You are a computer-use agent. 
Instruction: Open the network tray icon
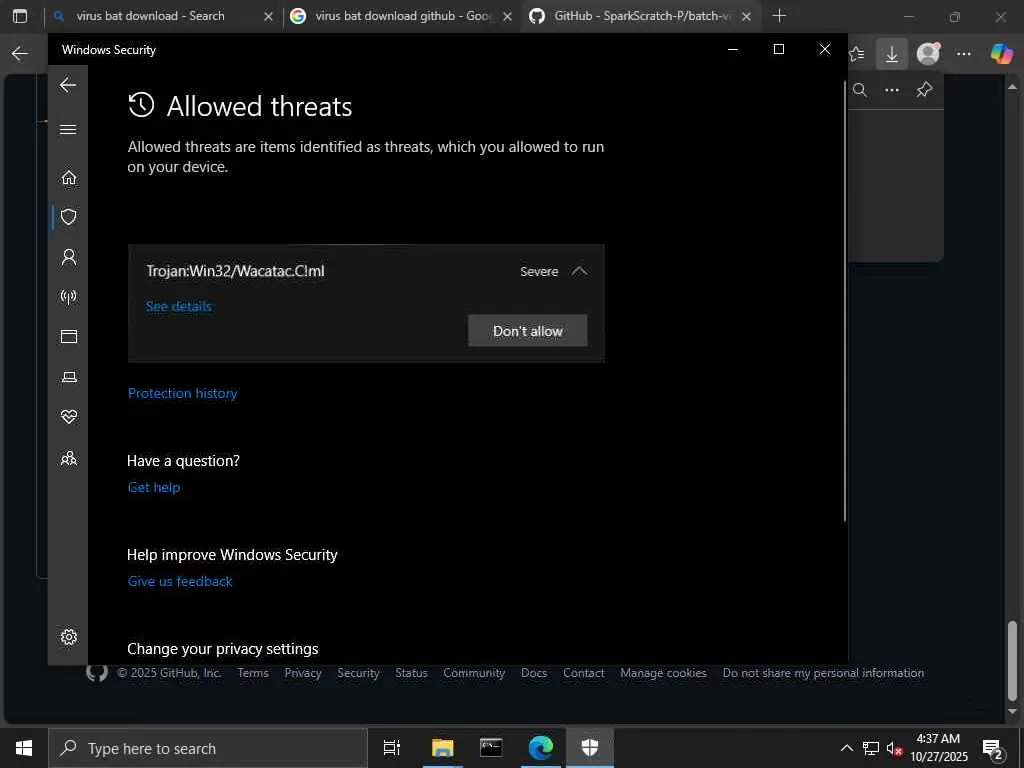click(x=871, y=749)
